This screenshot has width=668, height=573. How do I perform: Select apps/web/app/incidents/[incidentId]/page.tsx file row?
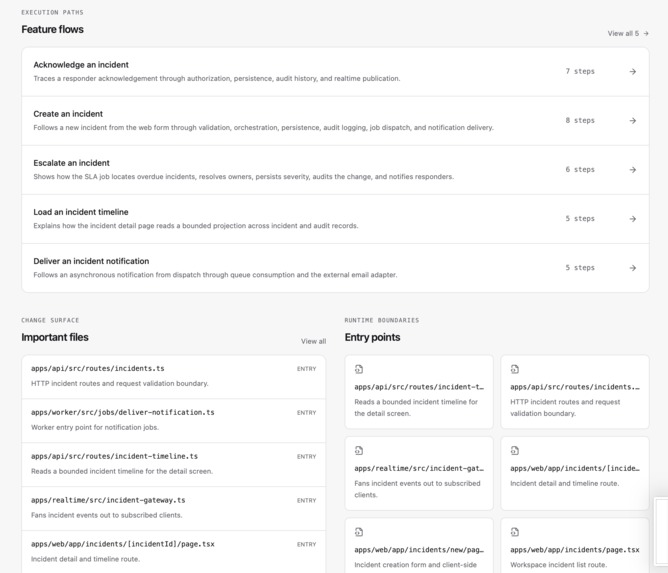173,551
